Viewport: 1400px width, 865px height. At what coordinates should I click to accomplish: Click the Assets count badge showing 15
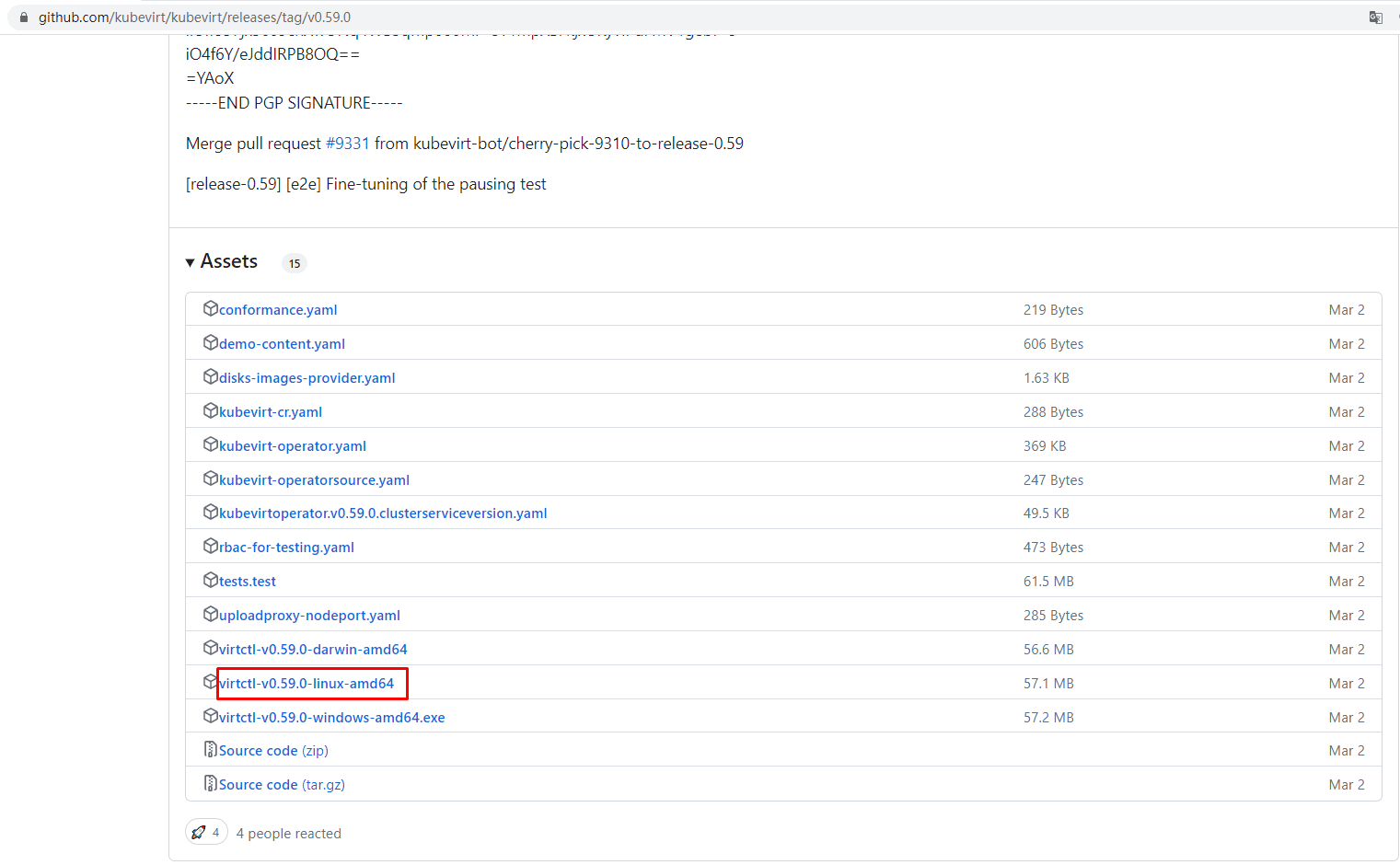[295, 263]
